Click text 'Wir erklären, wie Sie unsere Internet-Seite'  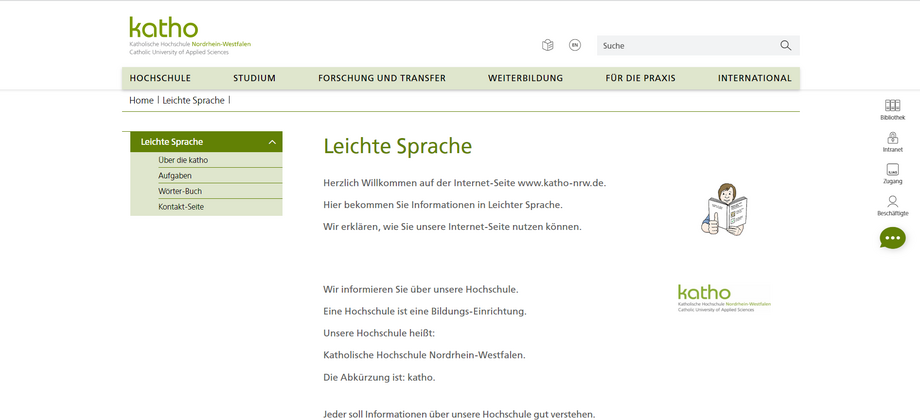[x=420, y=226]
